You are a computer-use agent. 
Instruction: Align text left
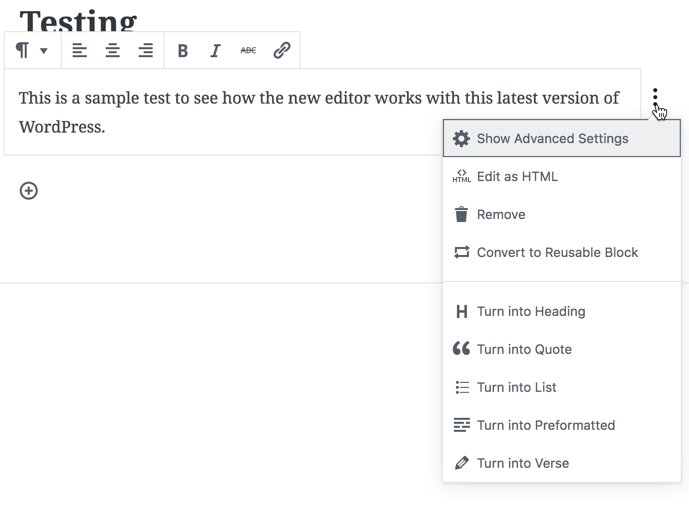80,51
